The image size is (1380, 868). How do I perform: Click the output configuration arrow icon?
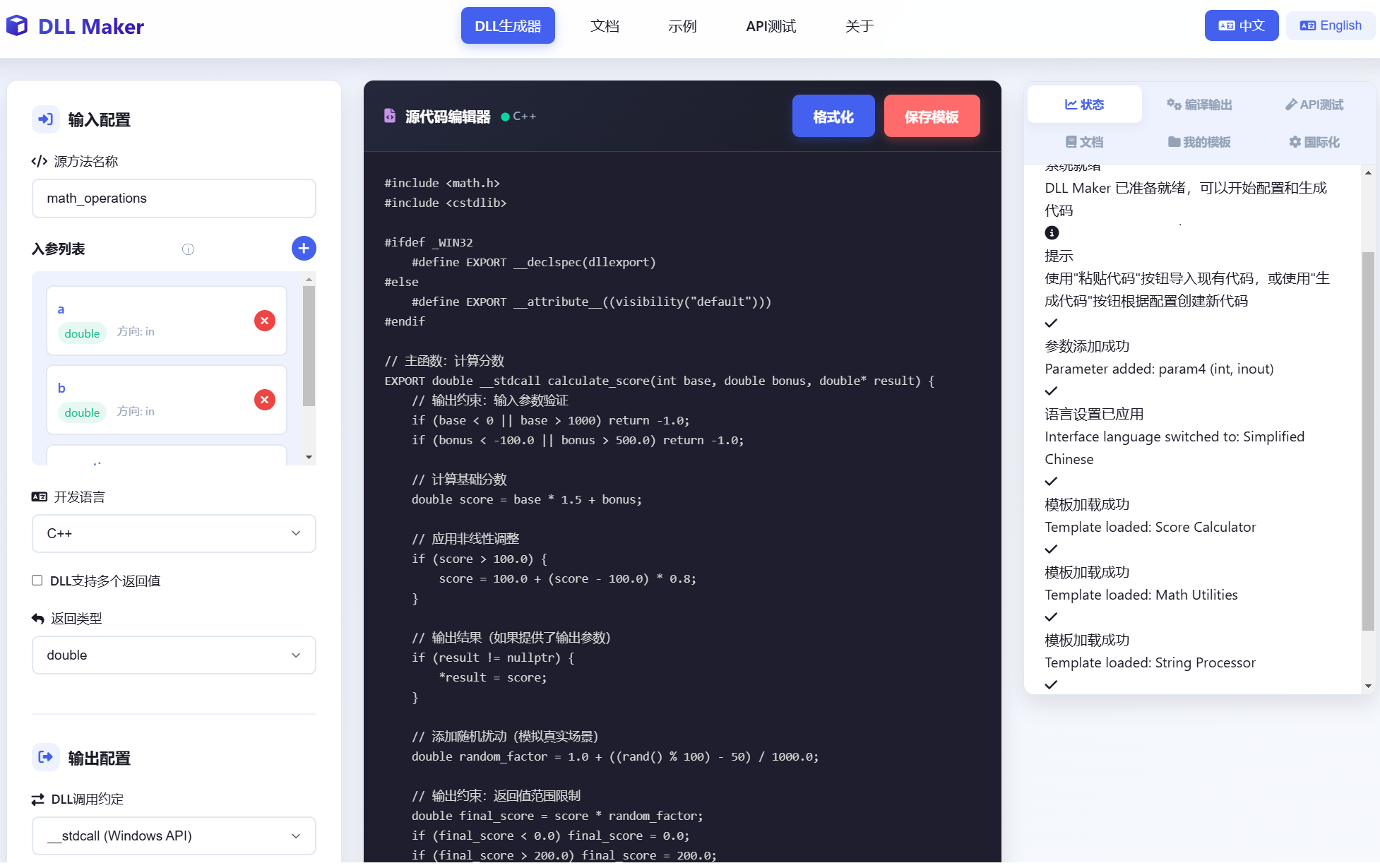[x=46, y=757]
